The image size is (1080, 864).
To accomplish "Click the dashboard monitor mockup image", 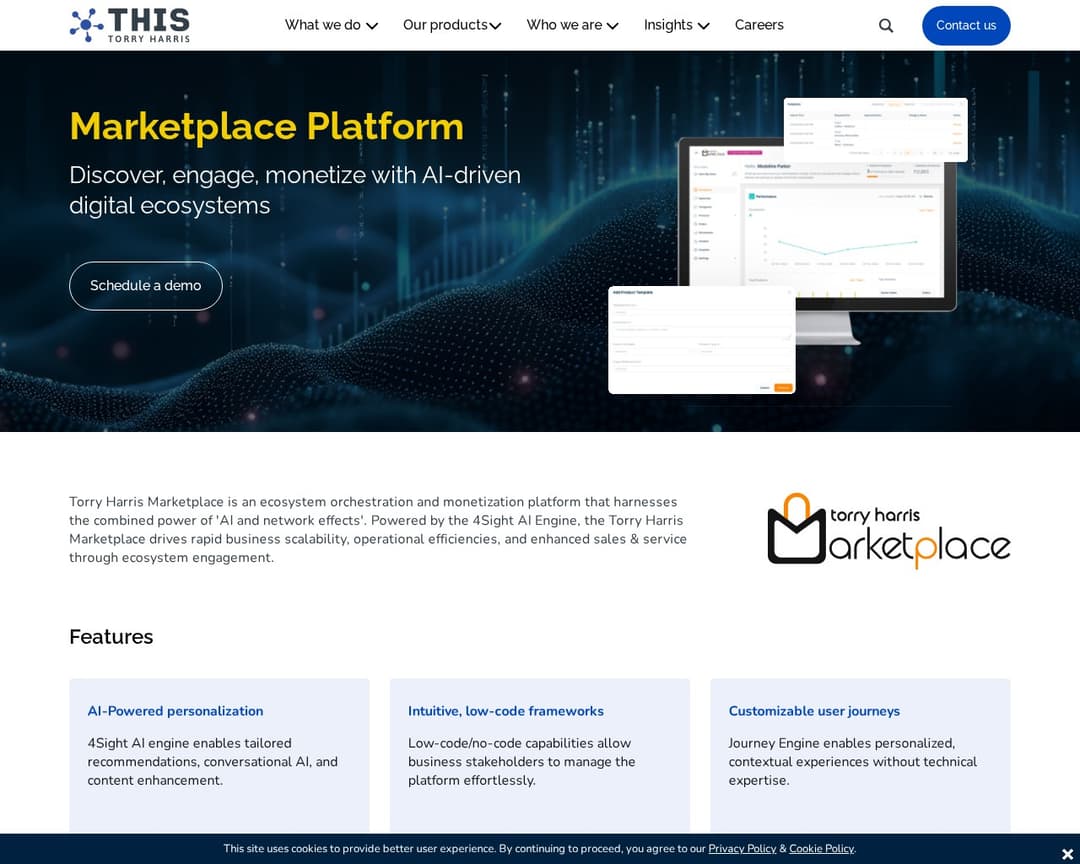I will tap(788, 246).
